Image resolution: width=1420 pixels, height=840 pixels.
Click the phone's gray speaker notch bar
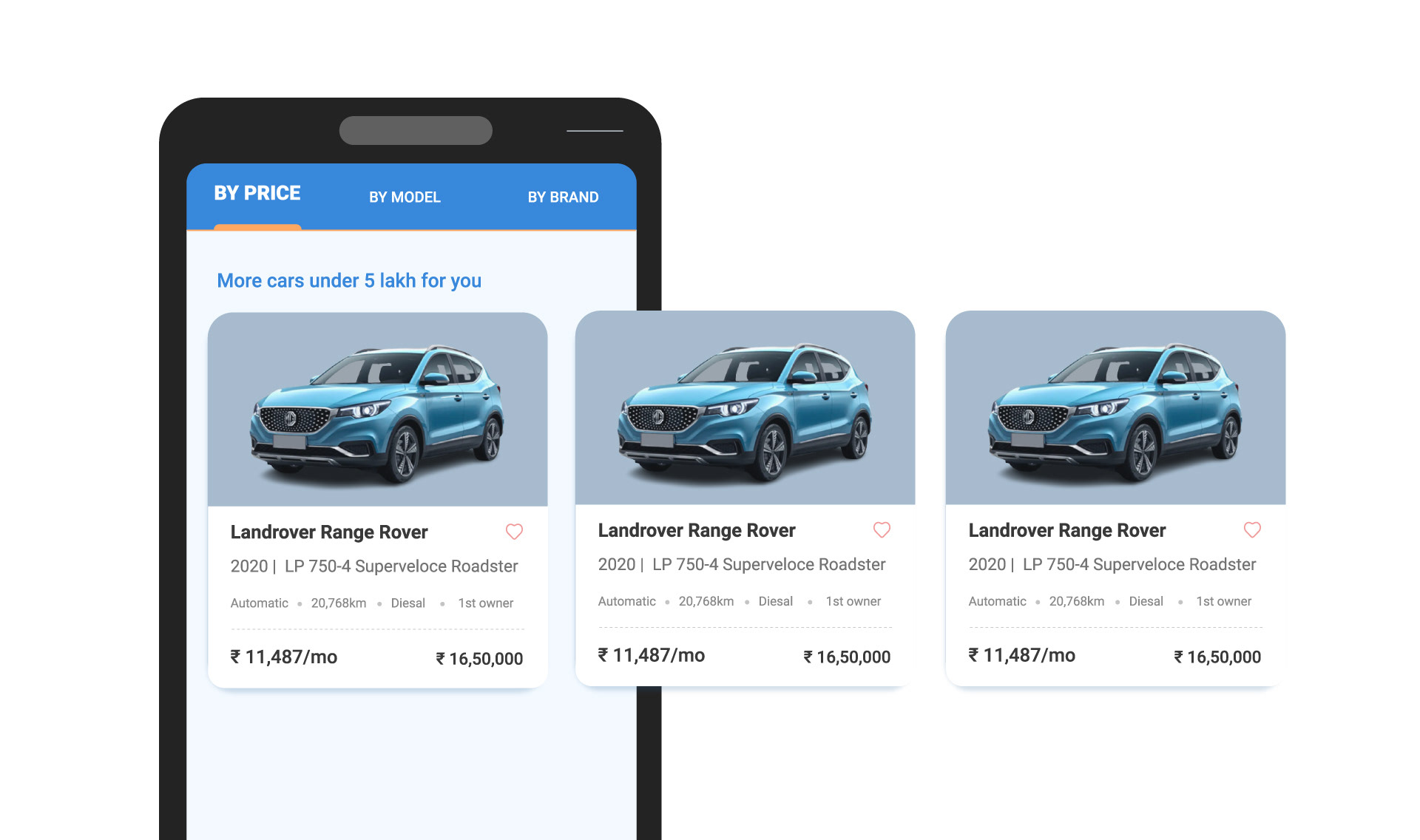pyautogui.click(x=416, y=130)
